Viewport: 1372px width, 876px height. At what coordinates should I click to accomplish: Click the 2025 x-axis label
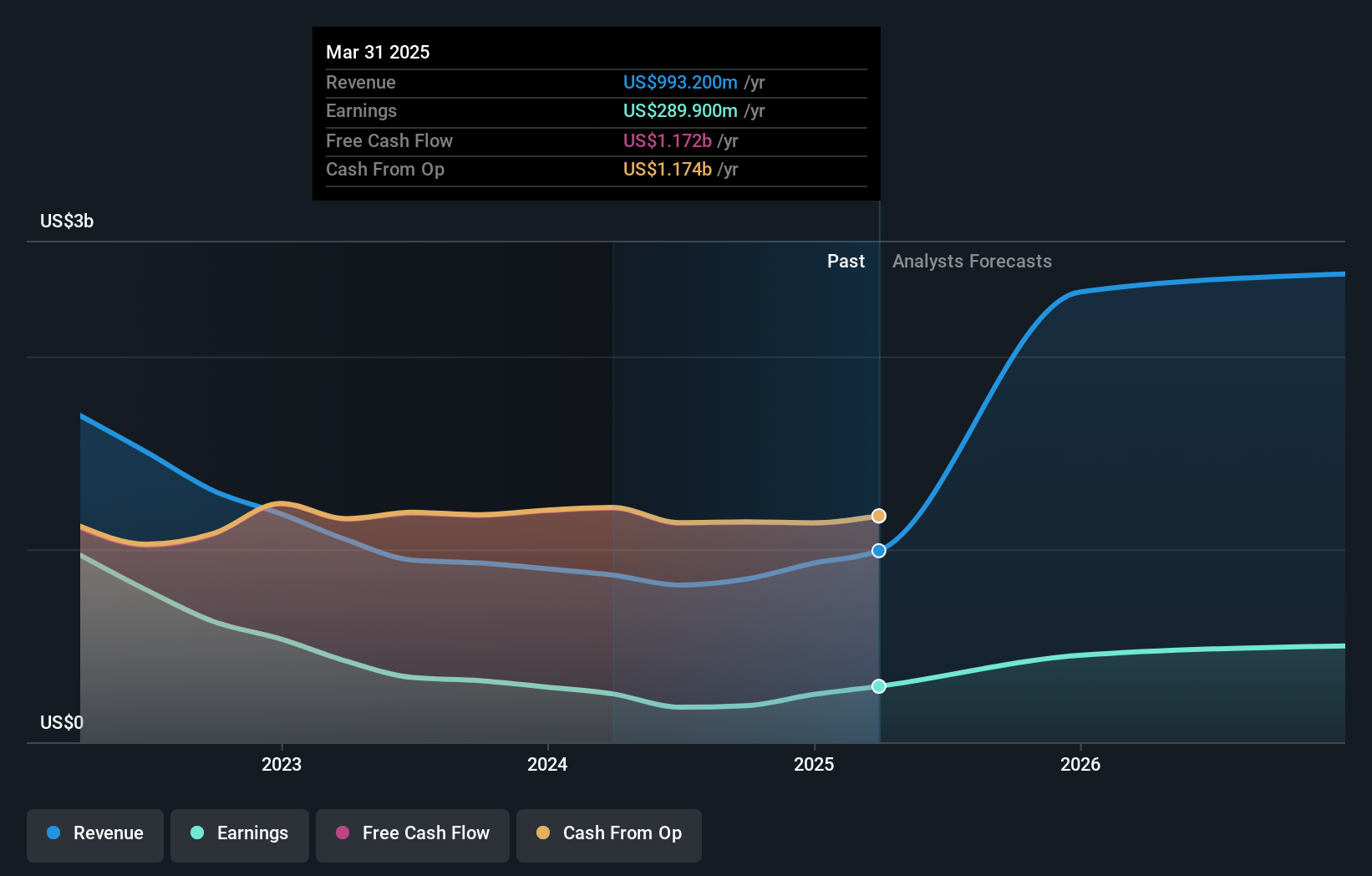click(x=814, y=764)
